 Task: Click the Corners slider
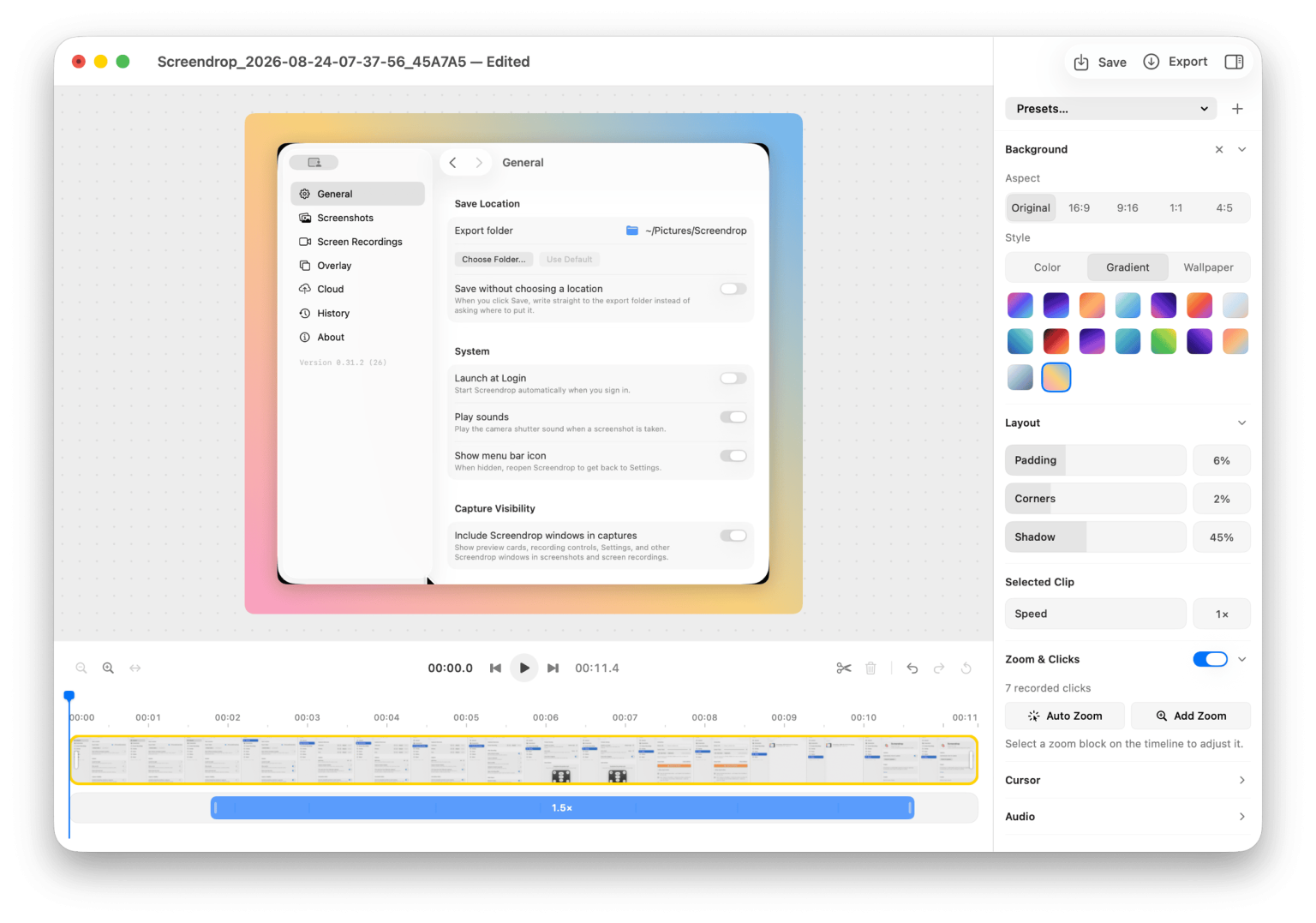point(1096,499)
